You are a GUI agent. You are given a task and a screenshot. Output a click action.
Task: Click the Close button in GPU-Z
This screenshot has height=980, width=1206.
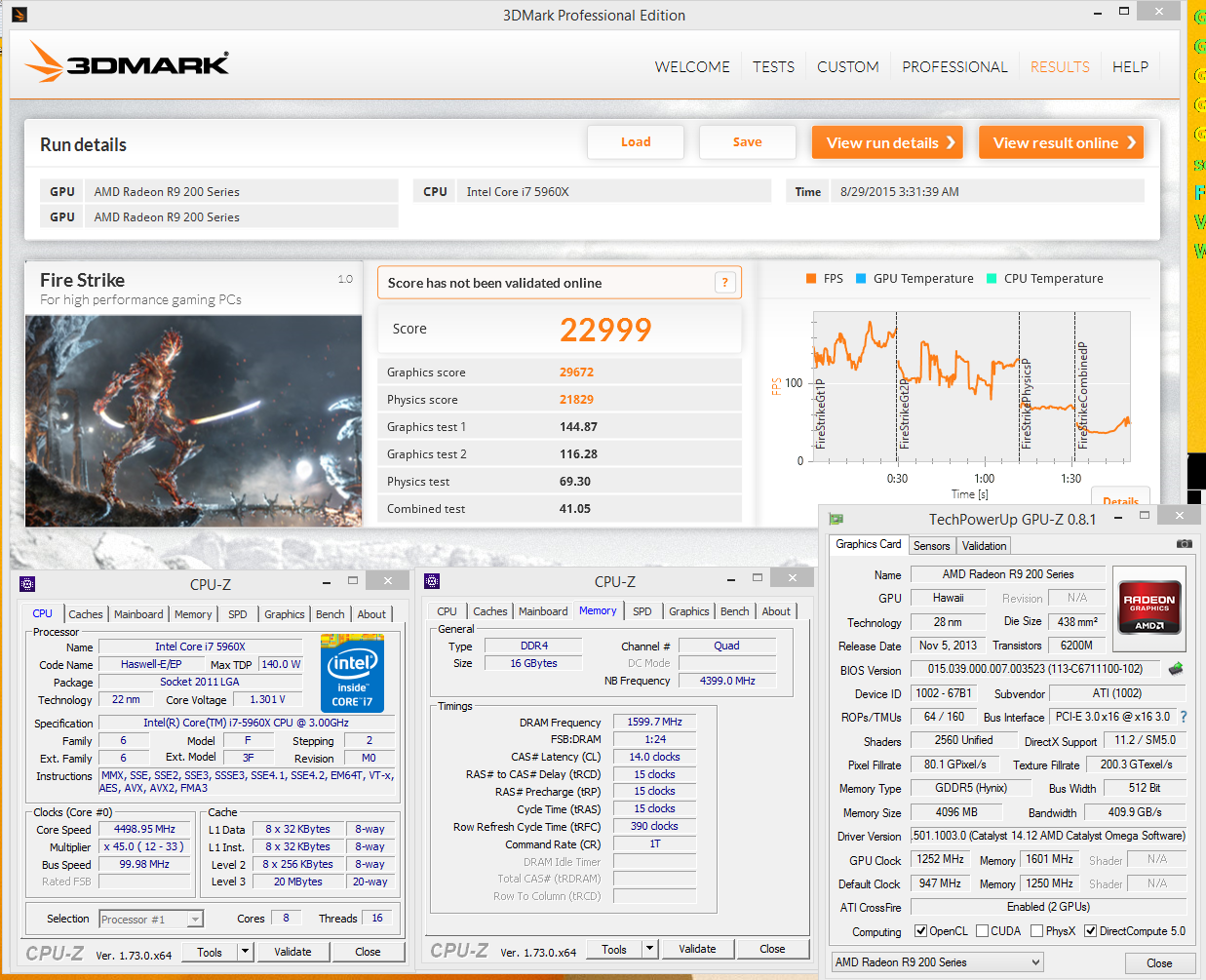[x=1159, y=963]
